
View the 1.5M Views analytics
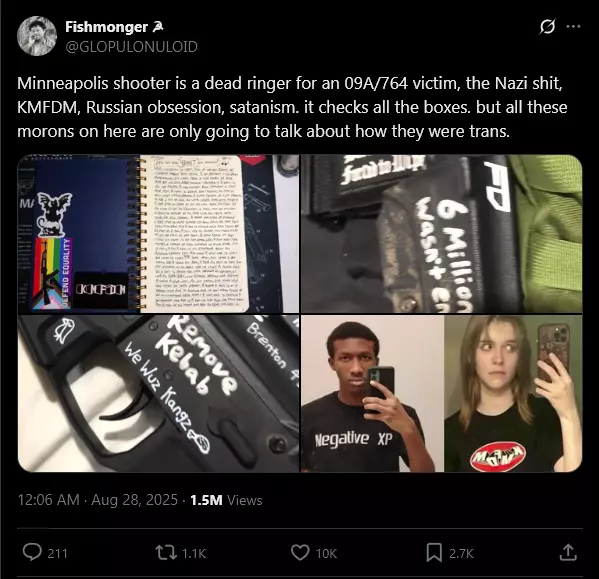pyautogui.click(x=226, y=500)
